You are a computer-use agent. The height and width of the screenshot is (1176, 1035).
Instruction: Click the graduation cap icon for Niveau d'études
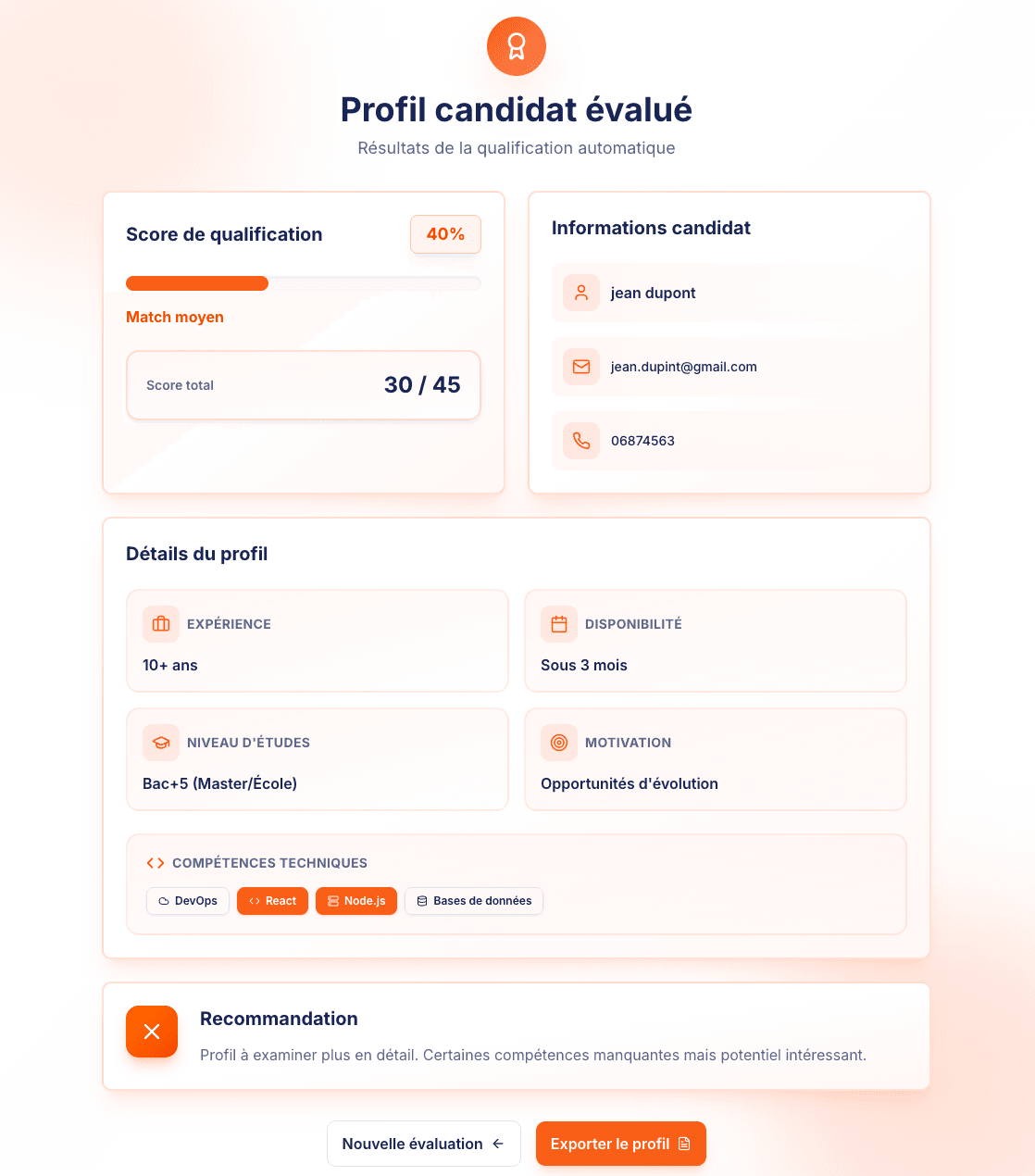(x=160, y=742)
